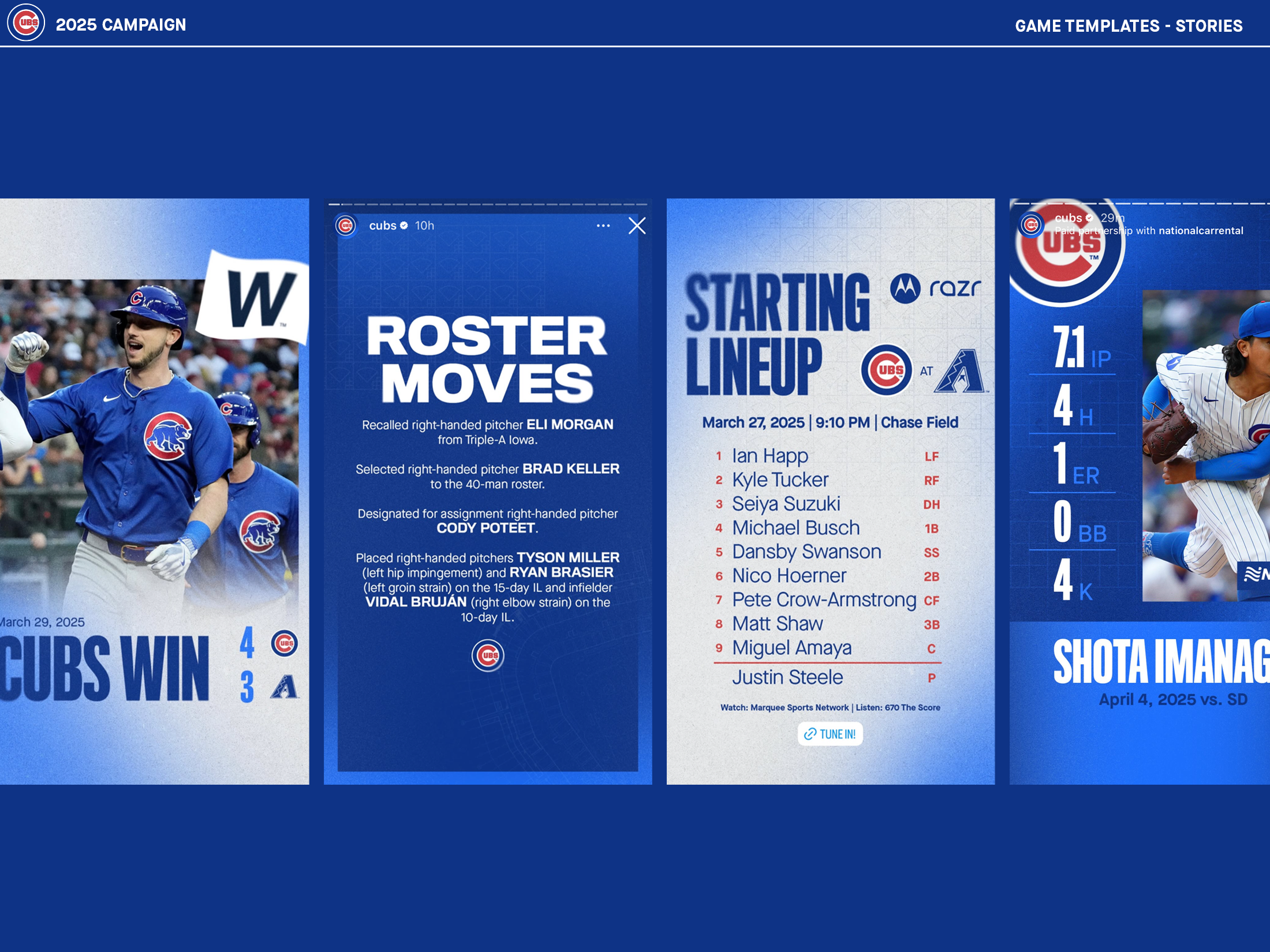Screen dimensions: 1270x952
Task: Click the 2025 CAMPAIGN title
Action: click(121, 25)
